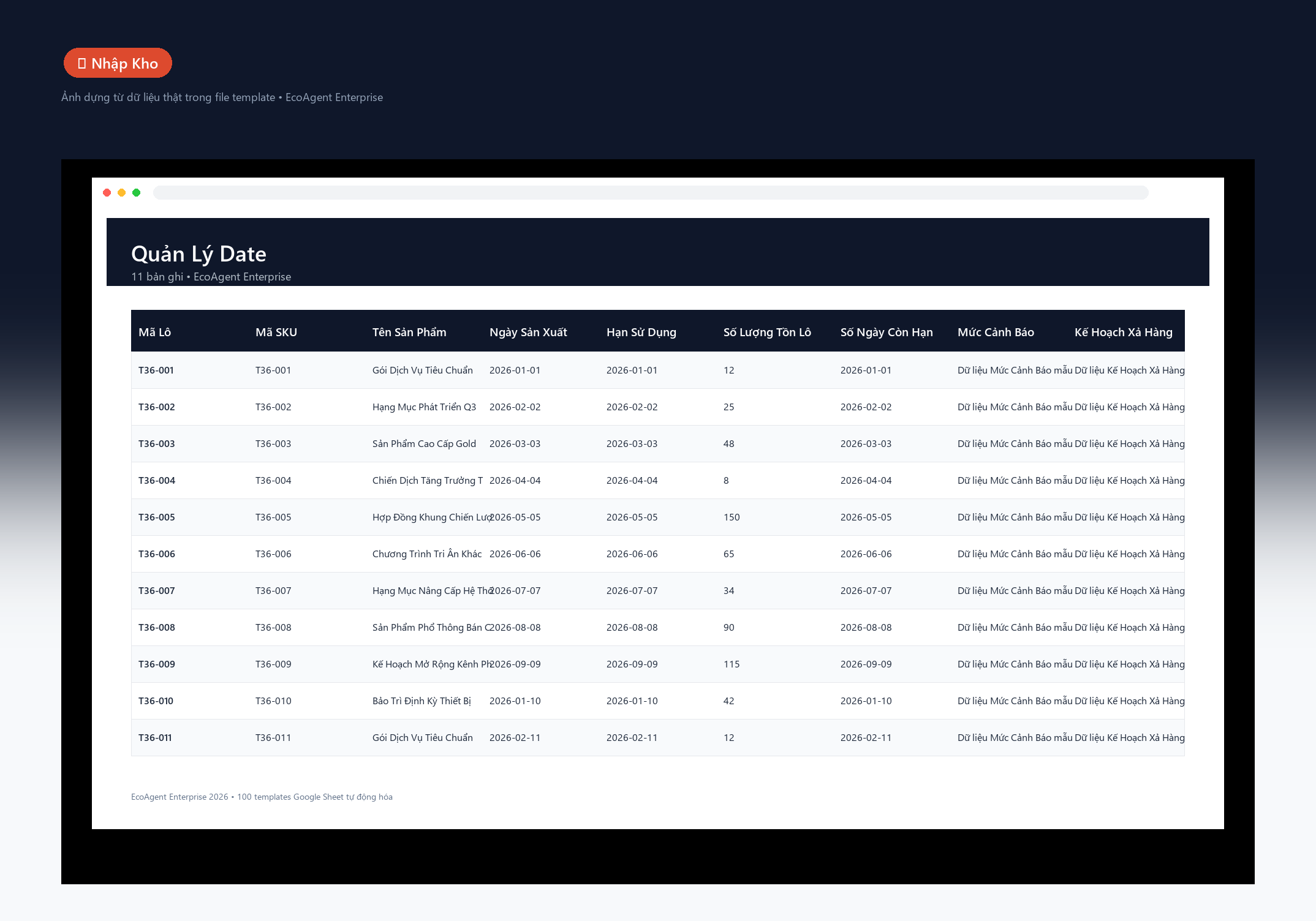Click stock quantity 115 in row T36-009
1316x921 pixels.
tap(732, 664)
